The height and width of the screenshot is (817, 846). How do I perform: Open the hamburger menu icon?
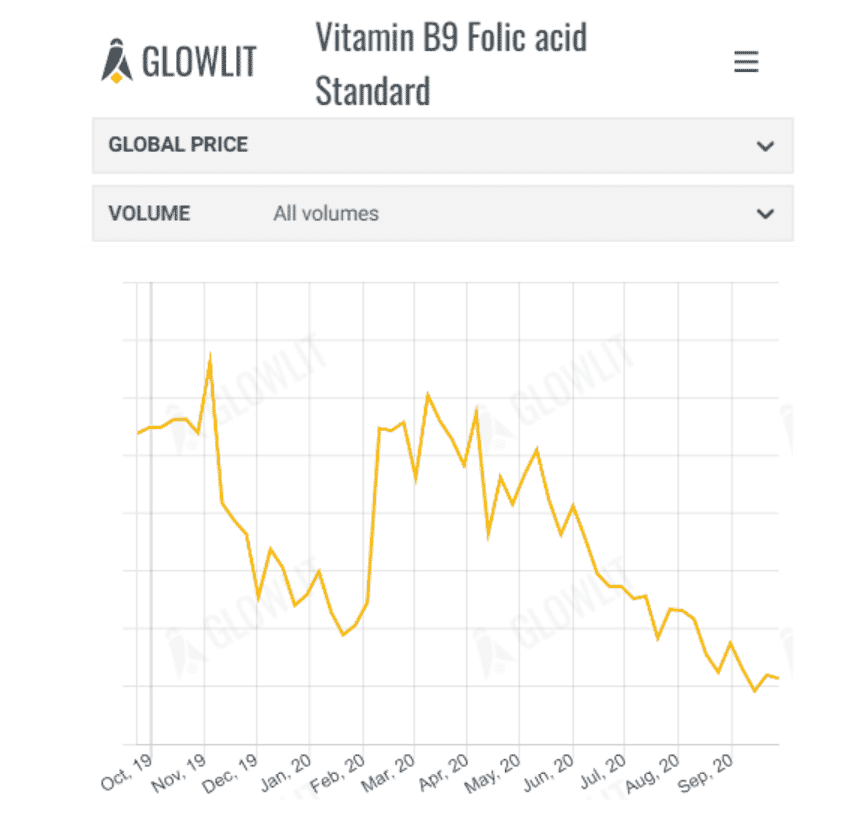[746, 62]
